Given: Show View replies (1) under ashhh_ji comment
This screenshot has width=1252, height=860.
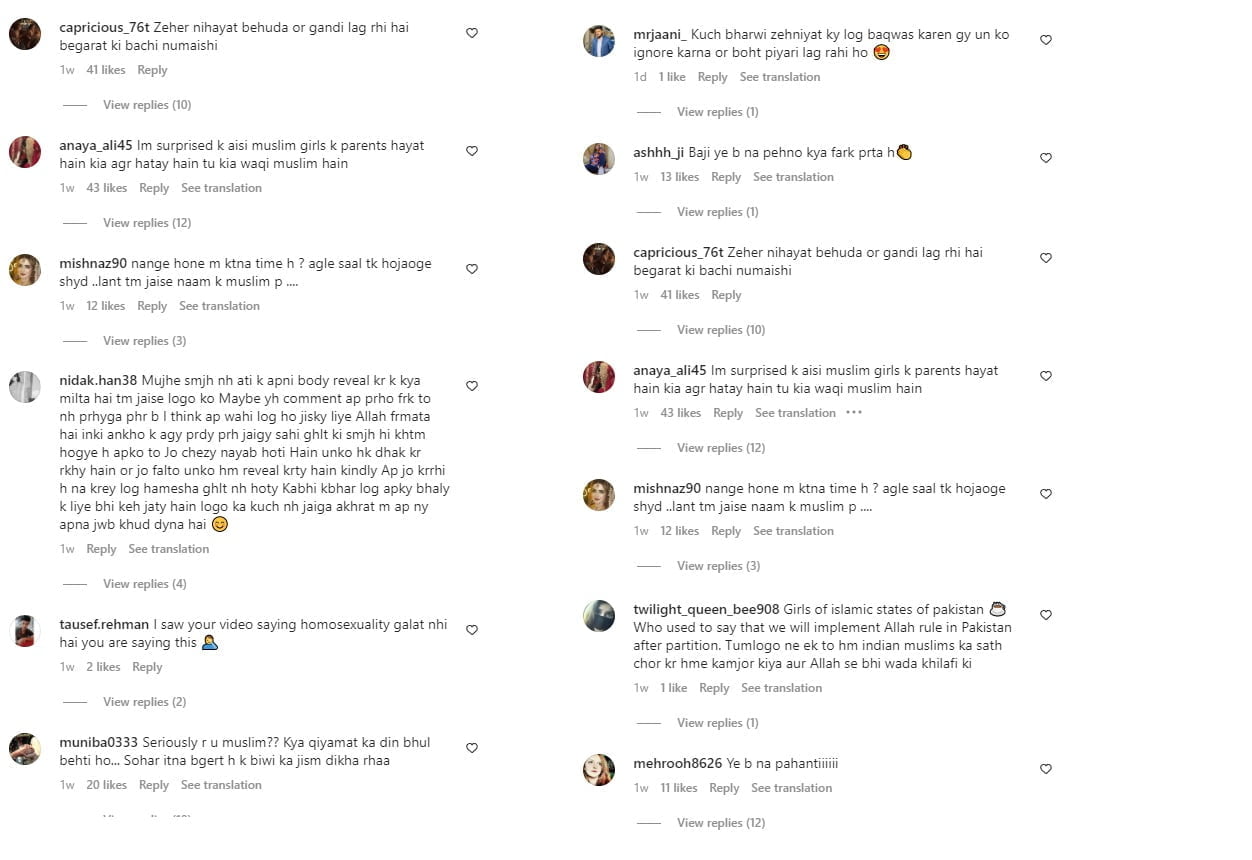Looking at the screenshot, I should 718,212.
